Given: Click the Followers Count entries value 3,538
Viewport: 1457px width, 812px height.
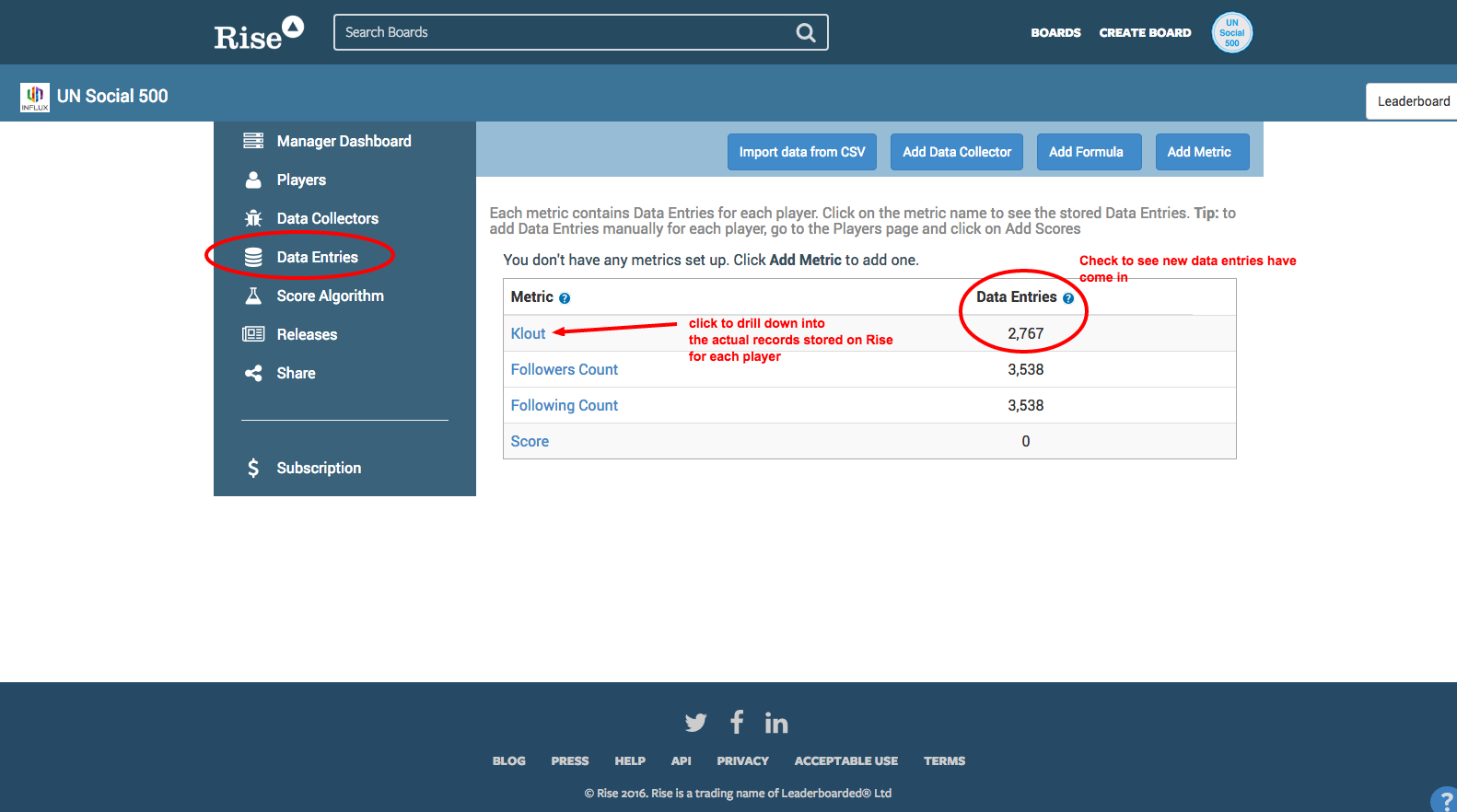Looking at the screenshot, I should coord(1026,369).
